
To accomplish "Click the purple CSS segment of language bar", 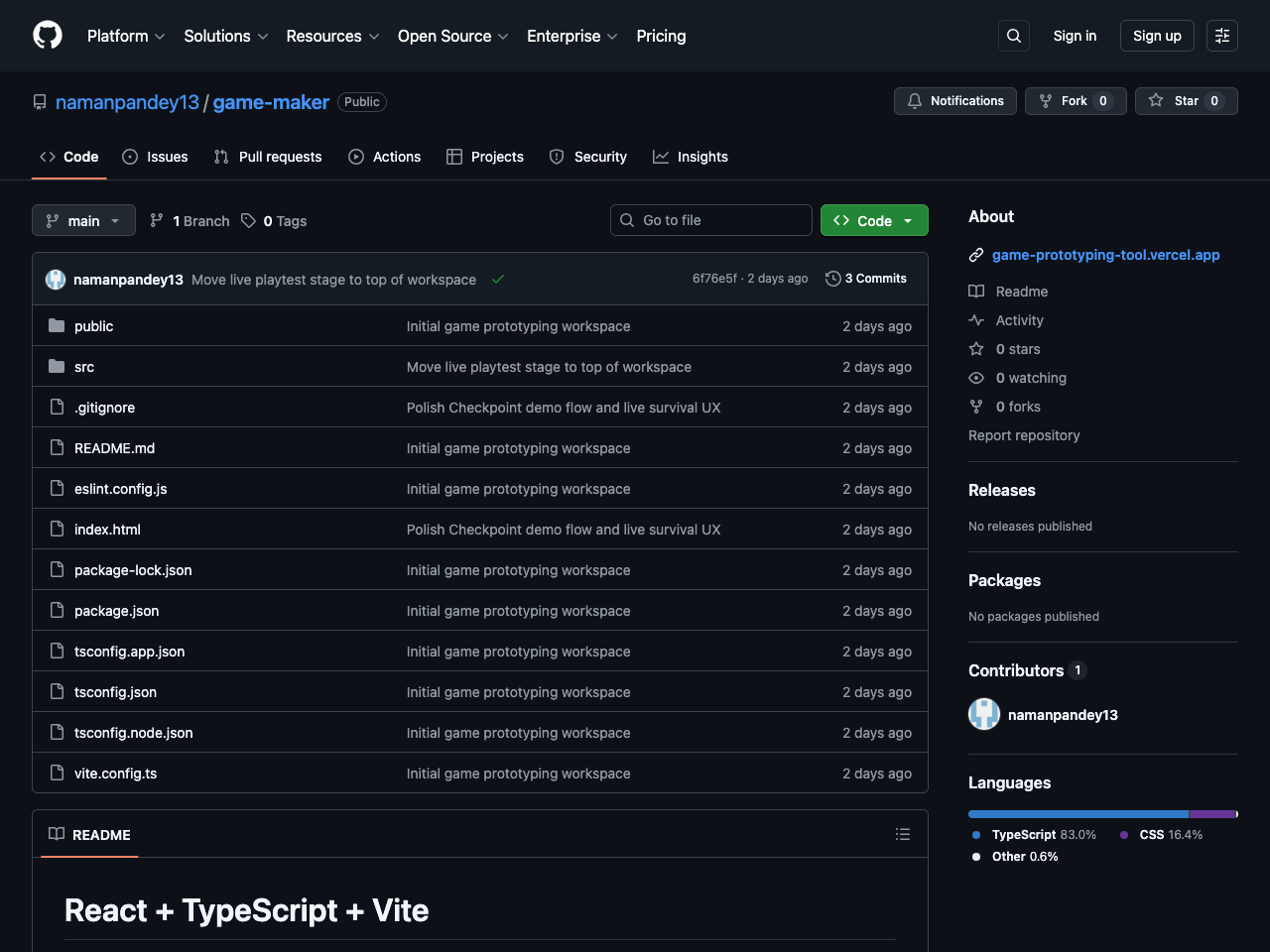I will 1212,814.
